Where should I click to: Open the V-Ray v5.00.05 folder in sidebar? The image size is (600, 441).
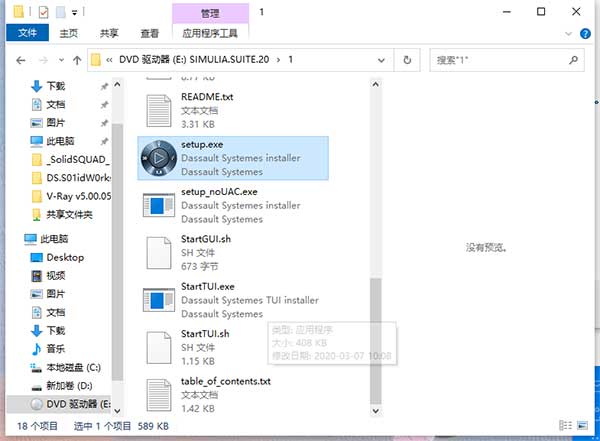78,196
